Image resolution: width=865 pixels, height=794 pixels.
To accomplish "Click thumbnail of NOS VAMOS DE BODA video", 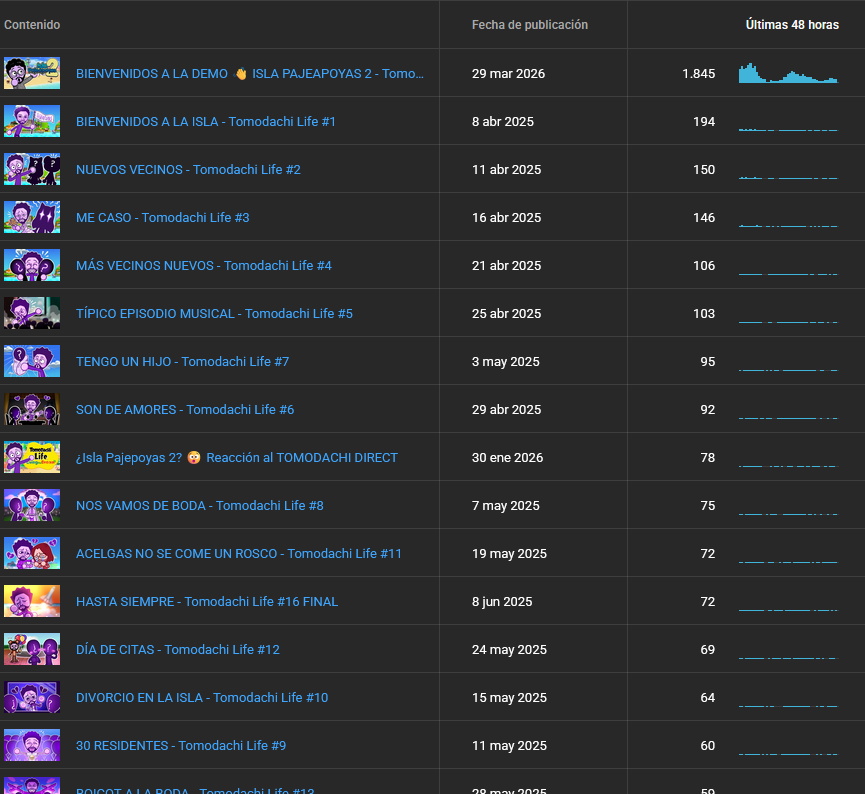I will click(32, 505).
